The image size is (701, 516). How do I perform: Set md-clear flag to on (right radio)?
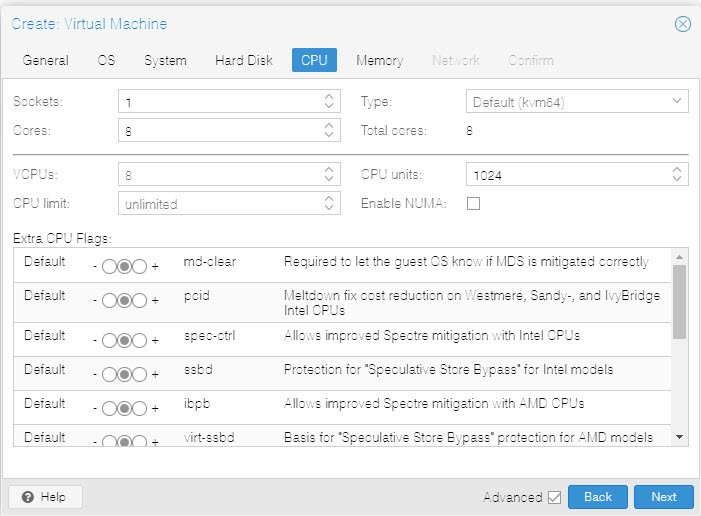(140, 267)
